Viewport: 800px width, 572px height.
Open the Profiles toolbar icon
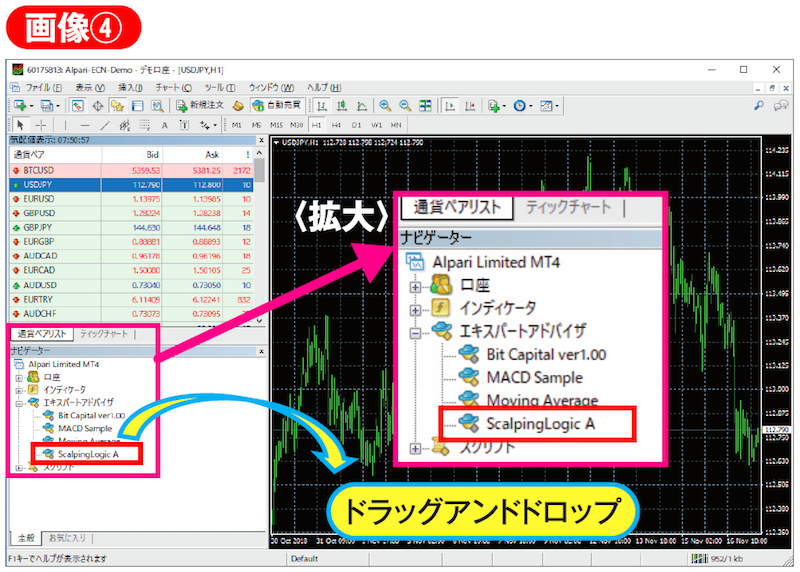[x=46, y=106]
